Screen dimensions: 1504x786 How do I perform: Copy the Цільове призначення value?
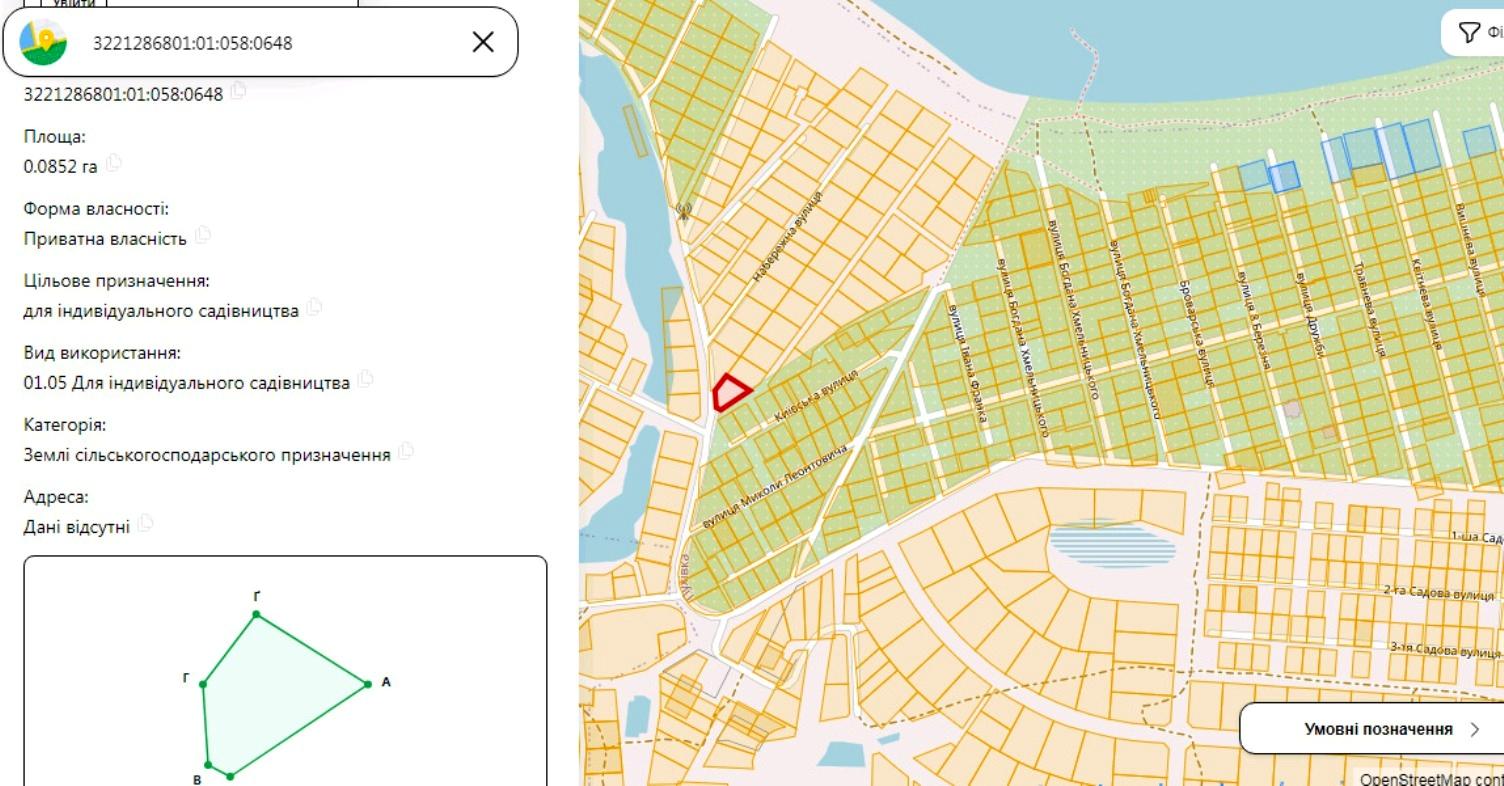click(x=315, y=307)
